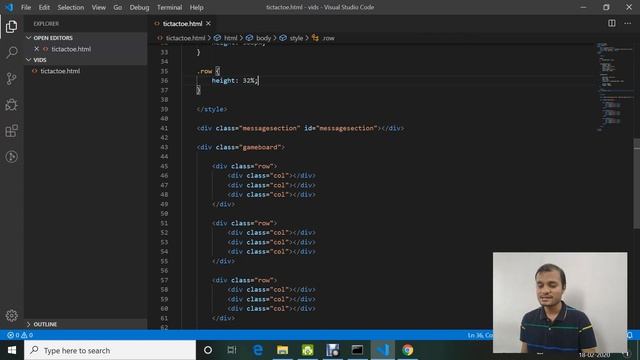640x360 pixels.
Task: Open Cortana circle icon on taskbar
Action: pos(208,350)
